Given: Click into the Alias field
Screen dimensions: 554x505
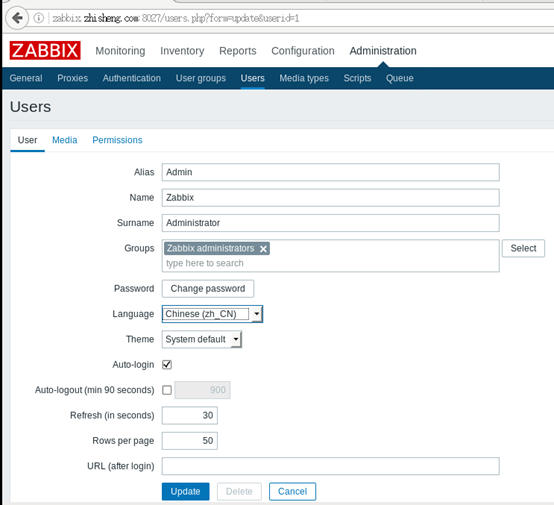Looking at the screenshot, I should (x=330, y=172).
